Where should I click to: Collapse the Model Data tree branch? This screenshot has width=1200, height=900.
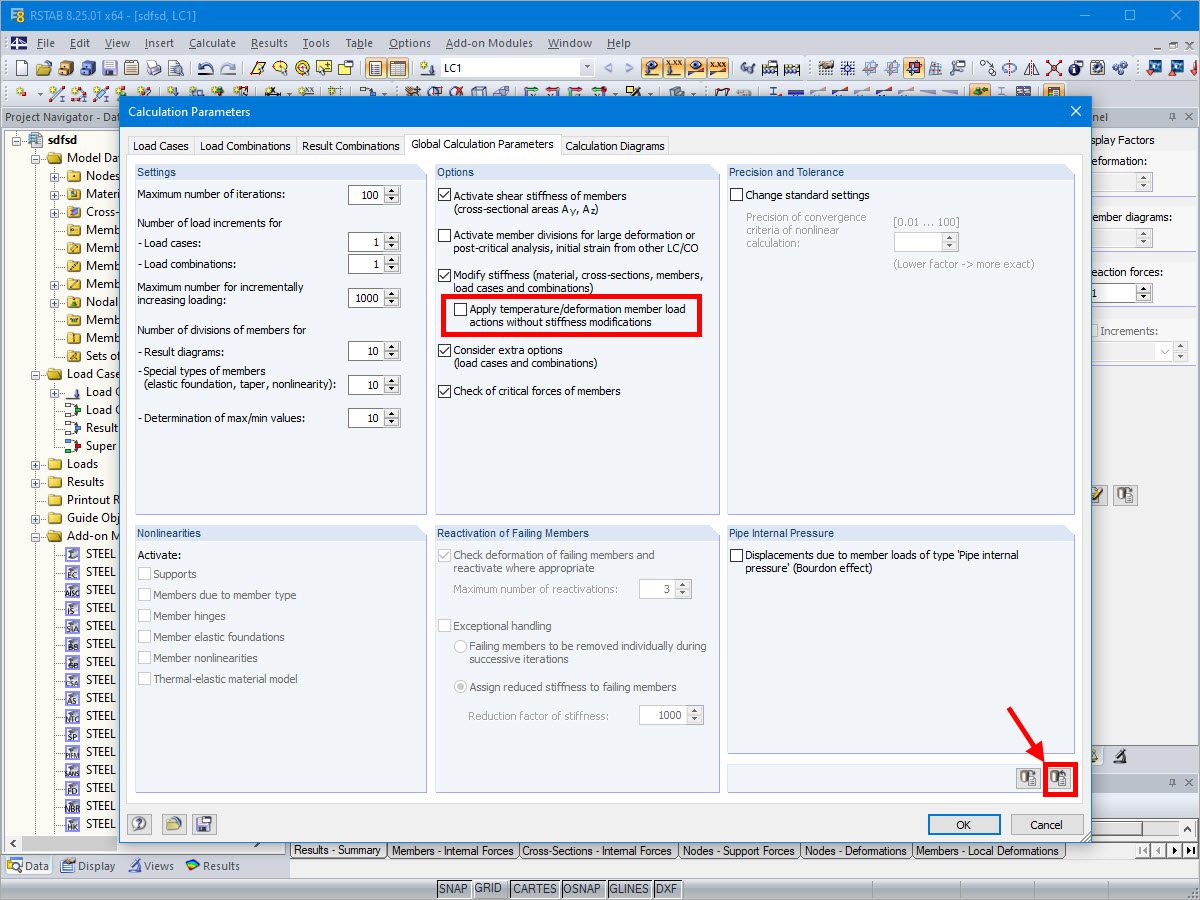click(x=34, y=157)
